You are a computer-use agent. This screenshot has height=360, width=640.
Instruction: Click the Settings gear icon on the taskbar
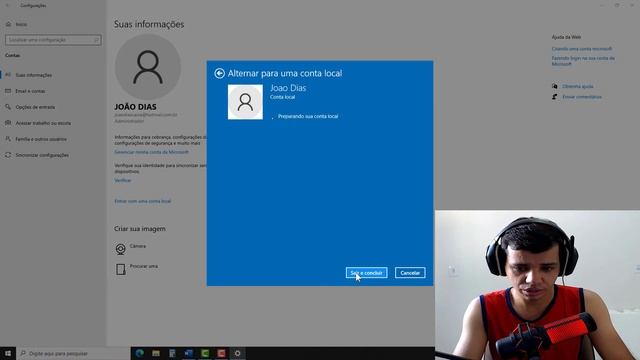[238, 353]
